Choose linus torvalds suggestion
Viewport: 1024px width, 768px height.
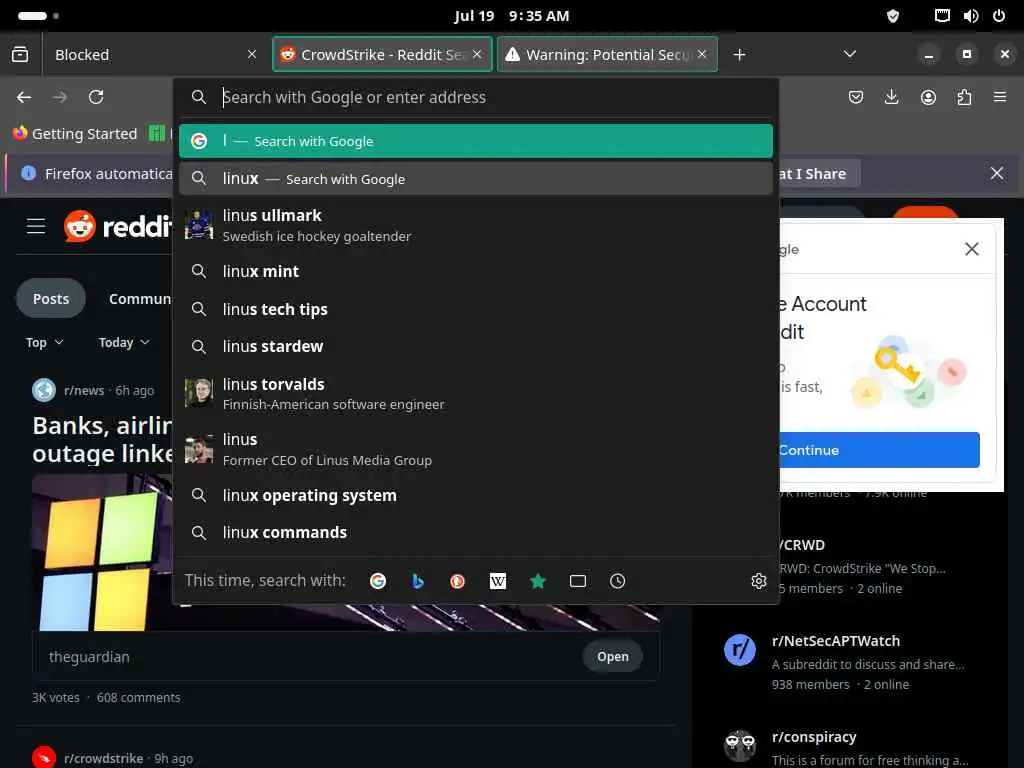pyautogui.click(x=476, y=393)
